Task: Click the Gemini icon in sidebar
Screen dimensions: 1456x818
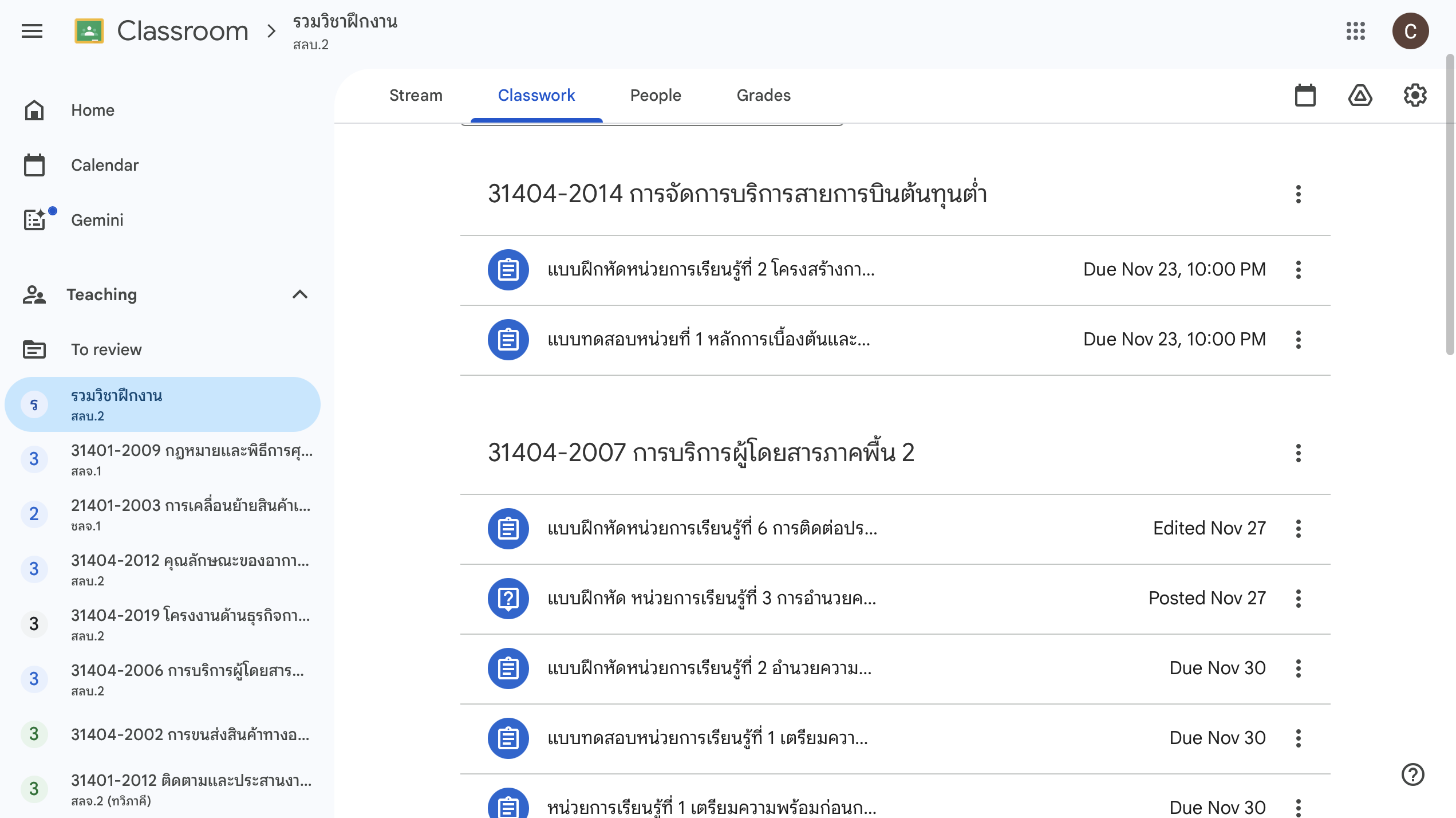Action: (35, 219)
